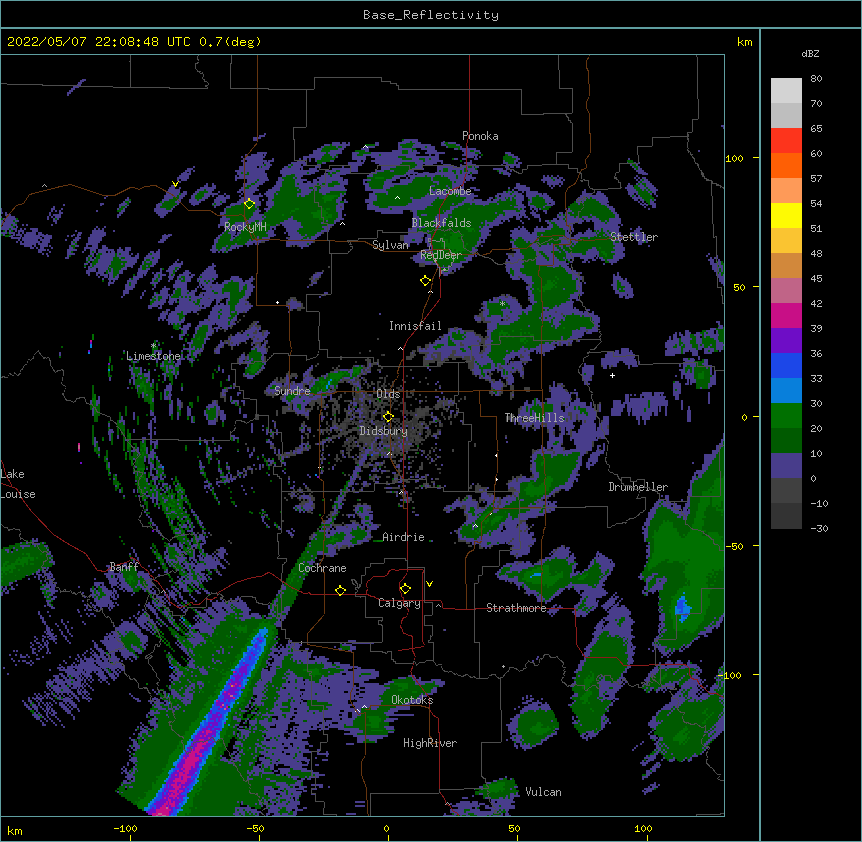Click the Didsbury city label

384,431
